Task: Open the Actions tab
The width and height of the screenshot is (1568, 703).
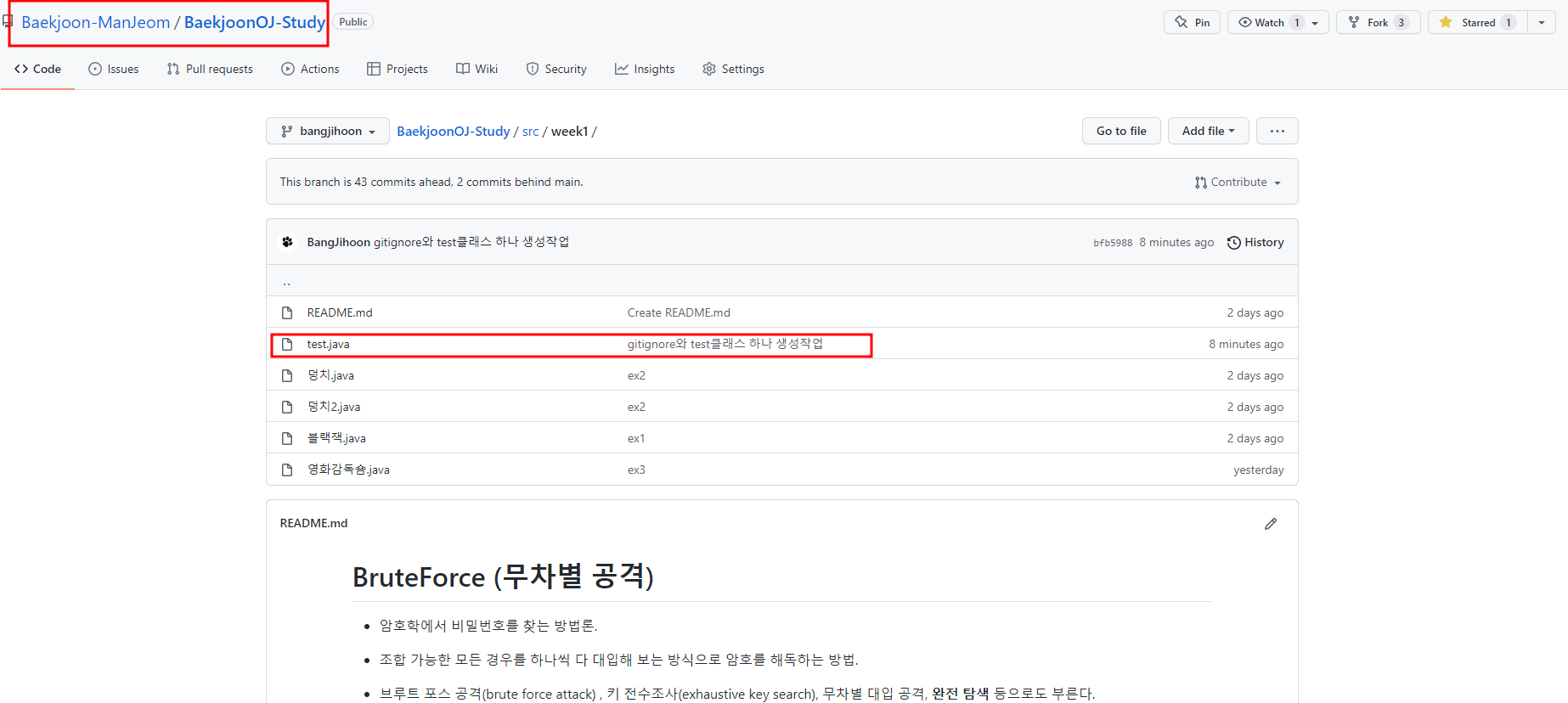Action: pyautogui.click(x=310, y=69)
